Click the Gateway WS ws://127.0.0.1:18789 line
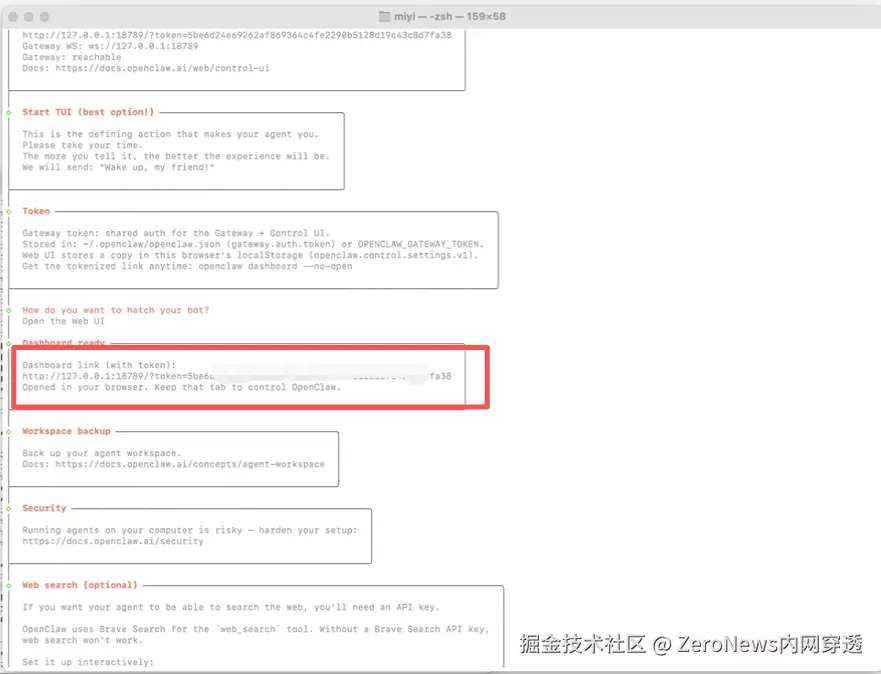Image resolution: width=881 pixels, height=674 pixels. coord(110,46)
